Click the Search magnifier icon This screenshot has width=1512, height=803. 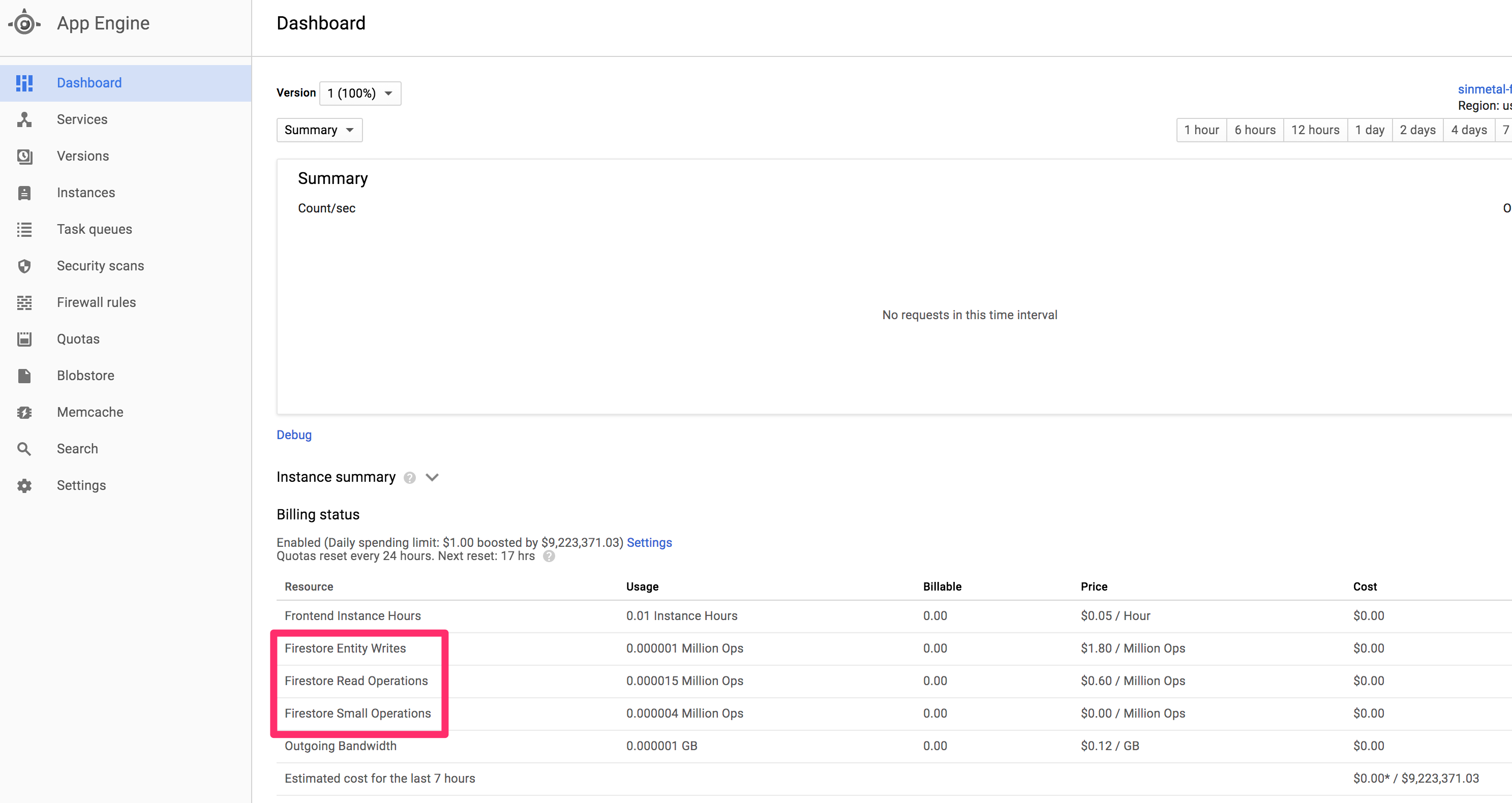[24, 448]
